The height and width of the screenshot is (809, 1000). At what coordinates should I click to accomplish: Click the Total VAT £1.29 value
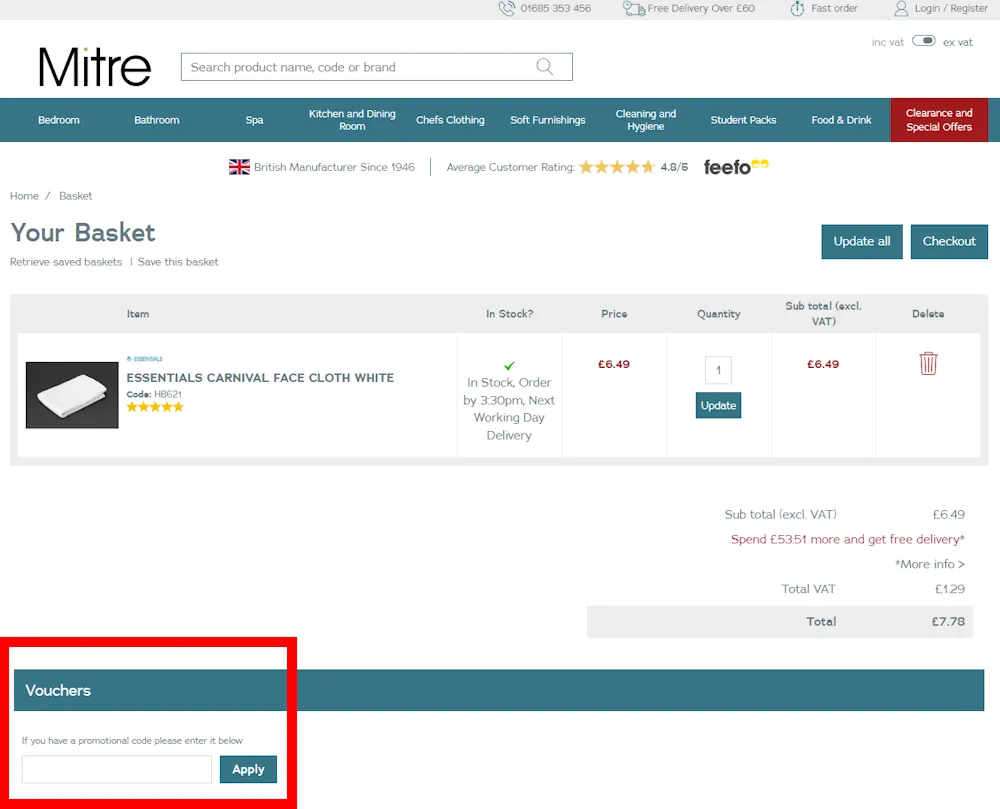click(x=950, y=589)
